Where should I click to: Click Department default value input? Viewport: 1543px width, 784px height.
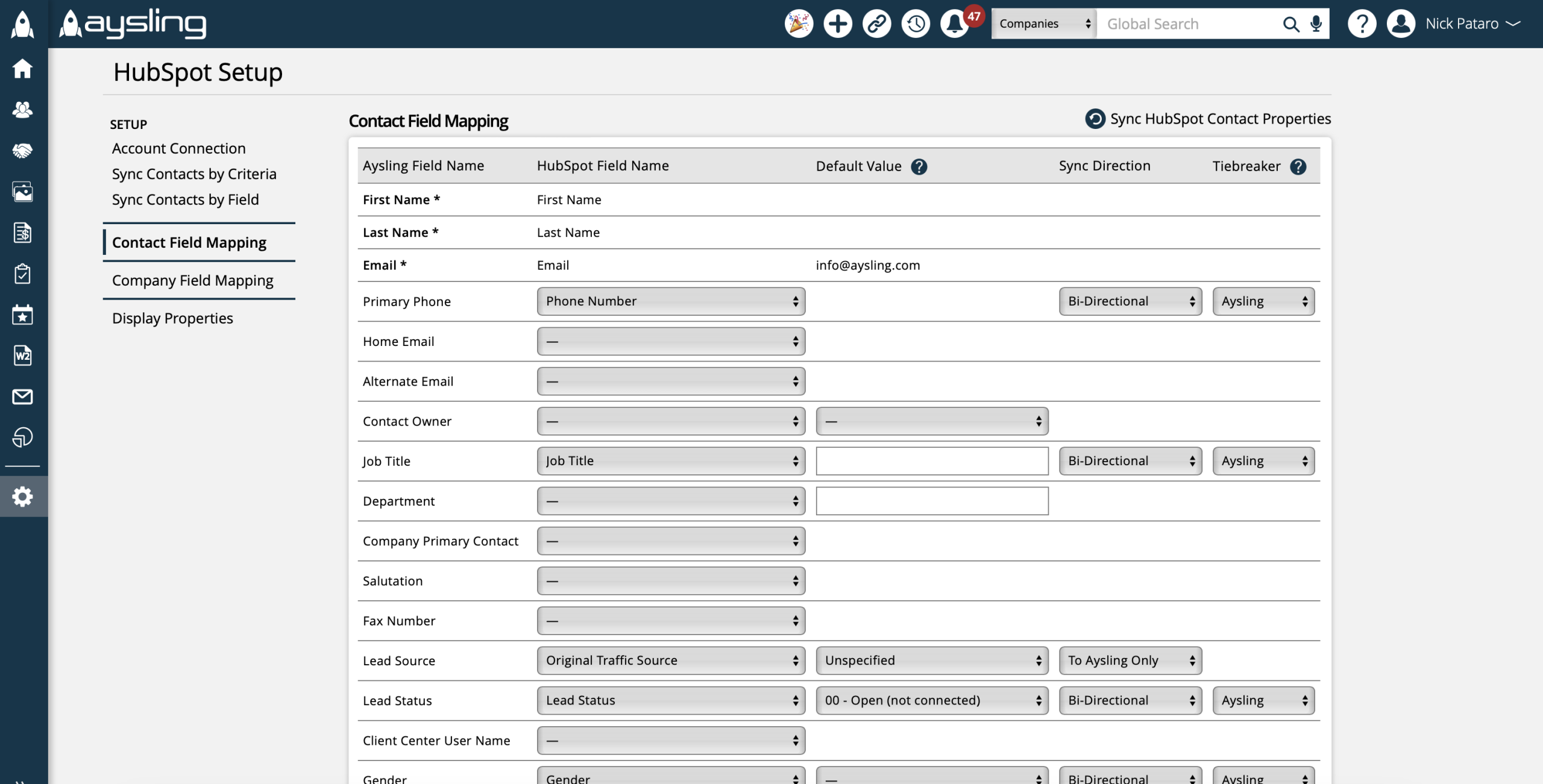932,501
